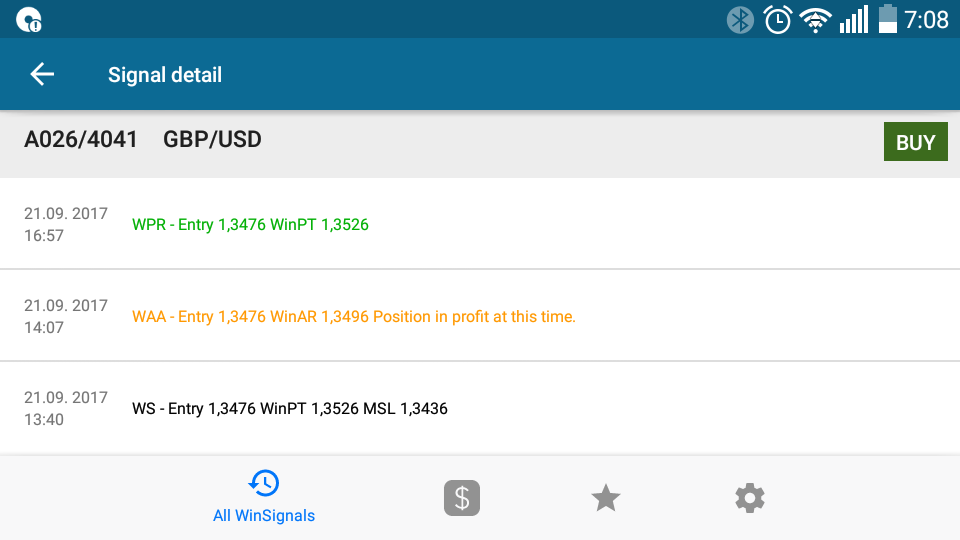This screenshot has width=960, height=540.
Task: Open the dollar sign tab icon
Action: click(462, 498)
